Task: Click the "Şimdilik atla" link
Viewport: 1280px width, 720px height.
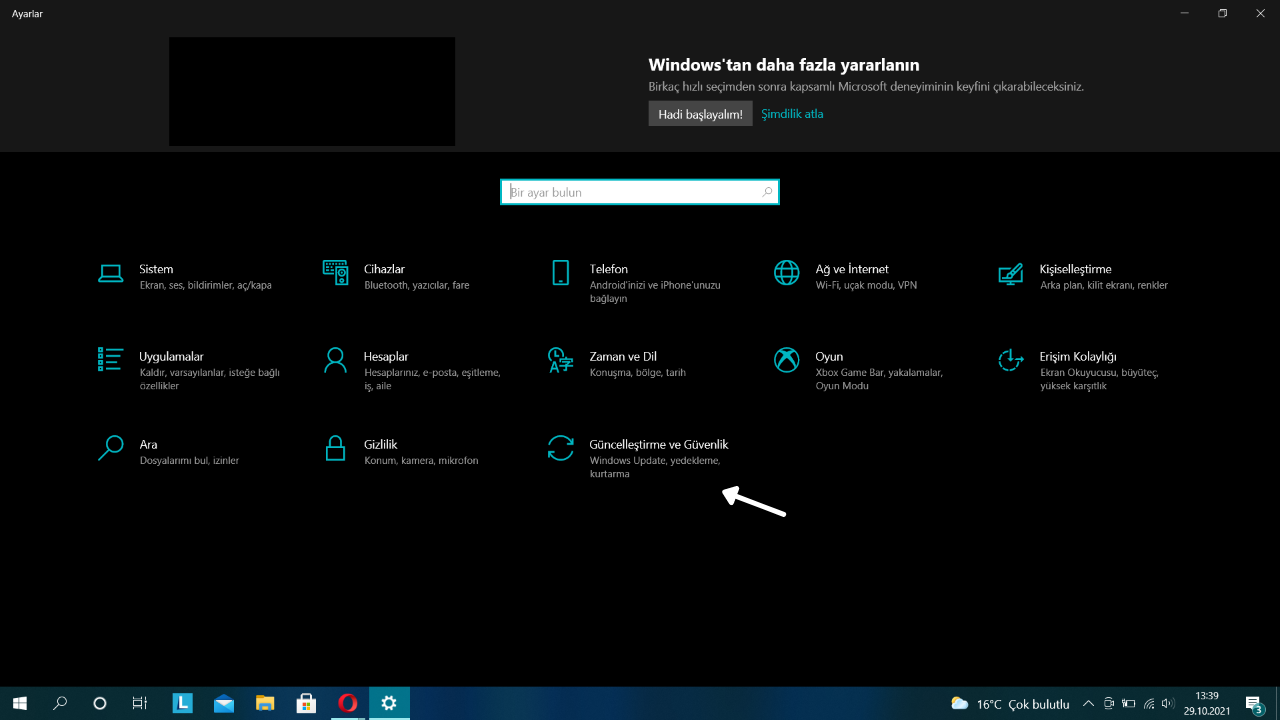Action: click(x=792, y=114)
